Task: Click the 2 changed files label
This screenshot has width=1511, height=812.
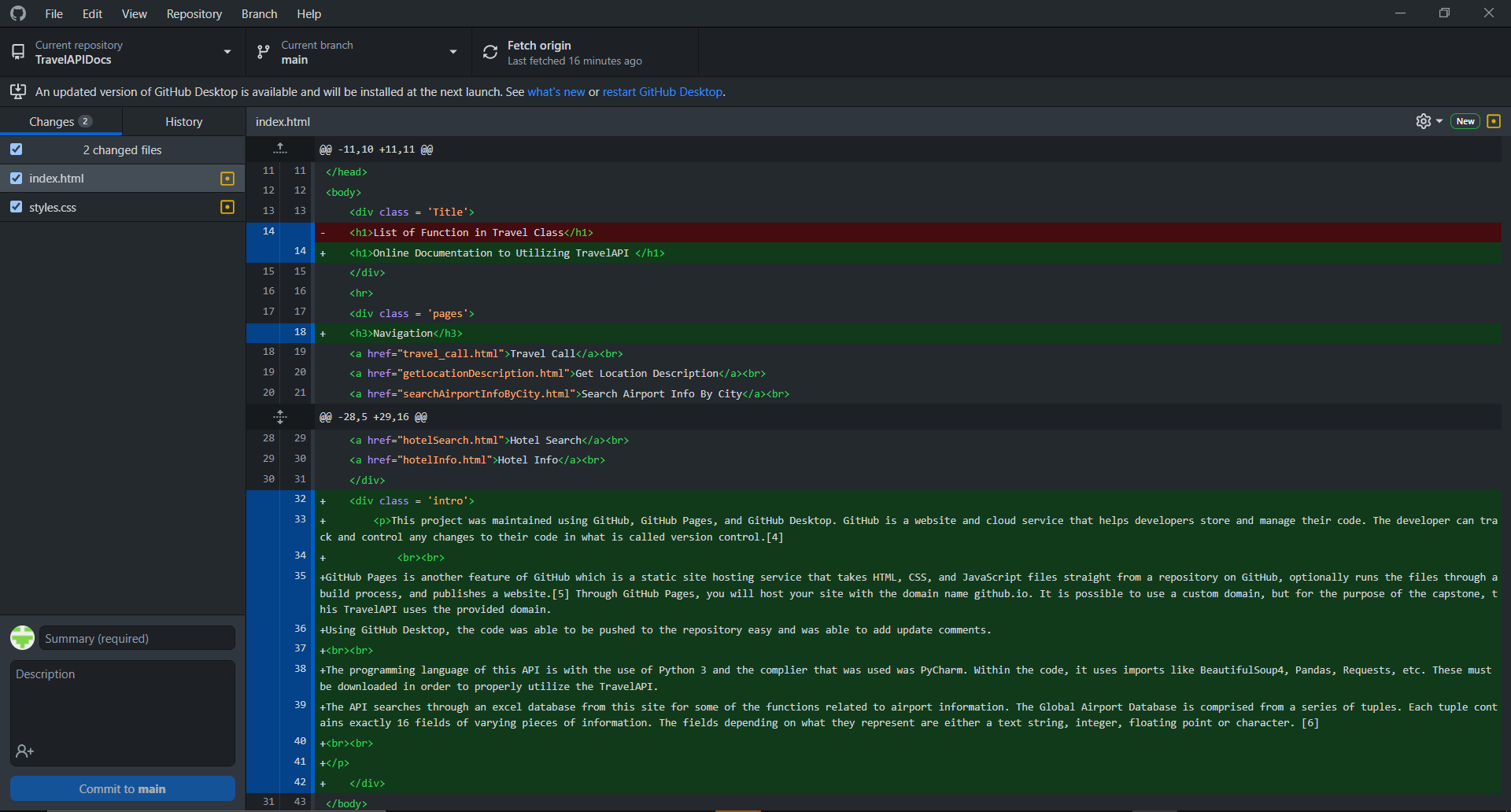Action: point(122,150)
